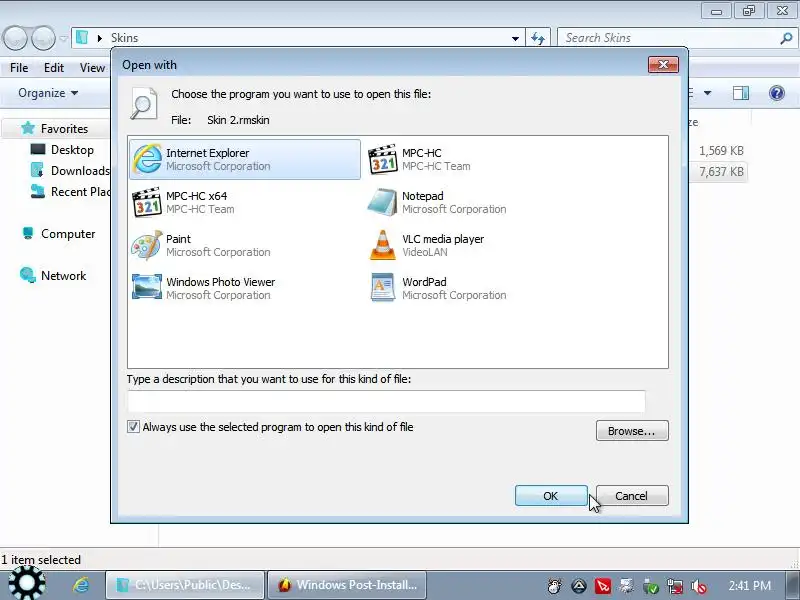Select the Notepad program icon
The width and height of the screenshot is (800, 600).
coord(383,202)
